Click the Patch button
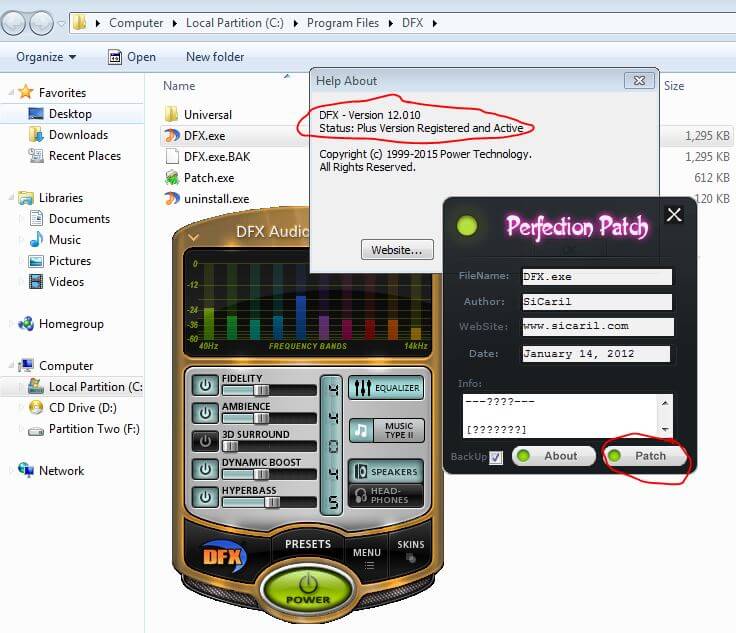This screenshot has height=633, width=736. tap(644, 456)
